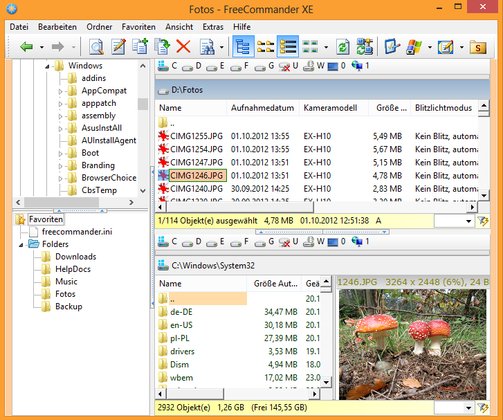
Task: Click the desktop snapshot toolbar icon
Action: coord(392,47)
